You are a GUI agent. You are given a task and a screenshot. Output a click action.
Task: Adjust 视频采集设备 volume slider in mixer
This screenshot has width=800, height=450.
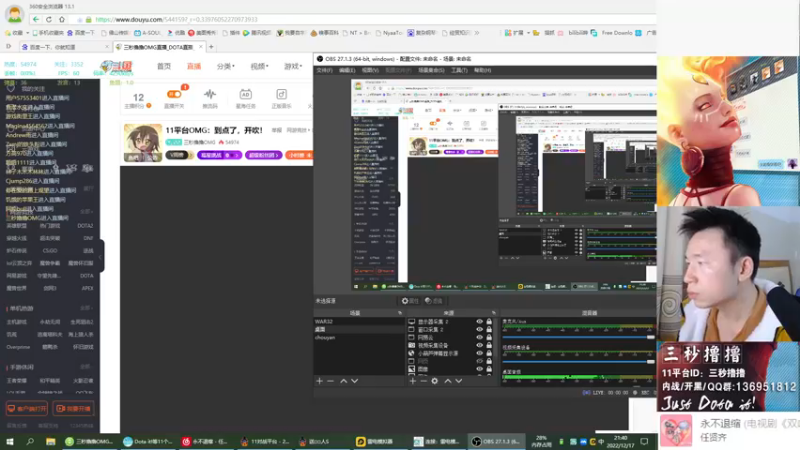point(579,362)
